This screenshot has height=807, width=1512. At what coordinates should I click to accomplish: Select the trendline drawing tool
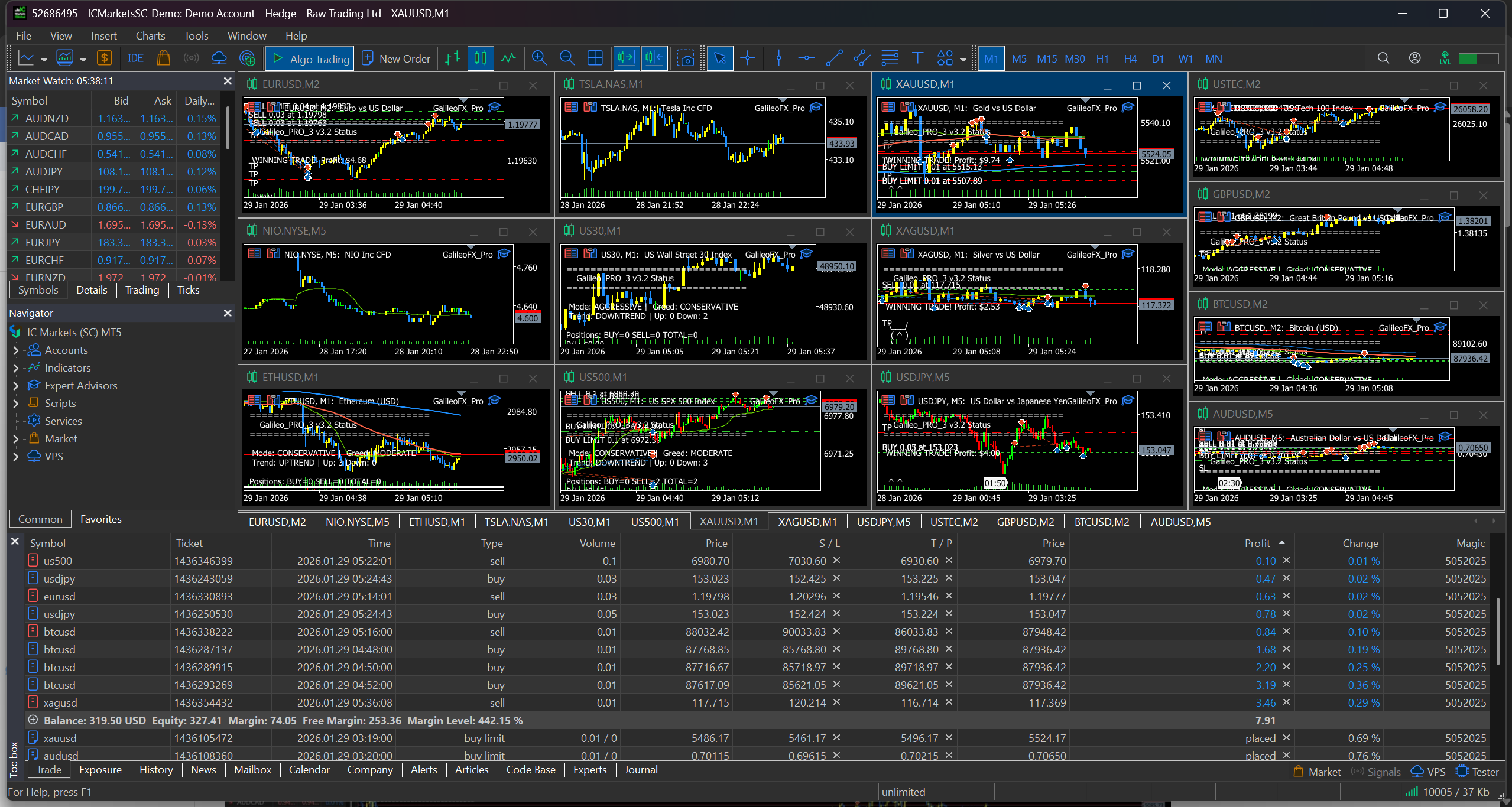(834, 58)
